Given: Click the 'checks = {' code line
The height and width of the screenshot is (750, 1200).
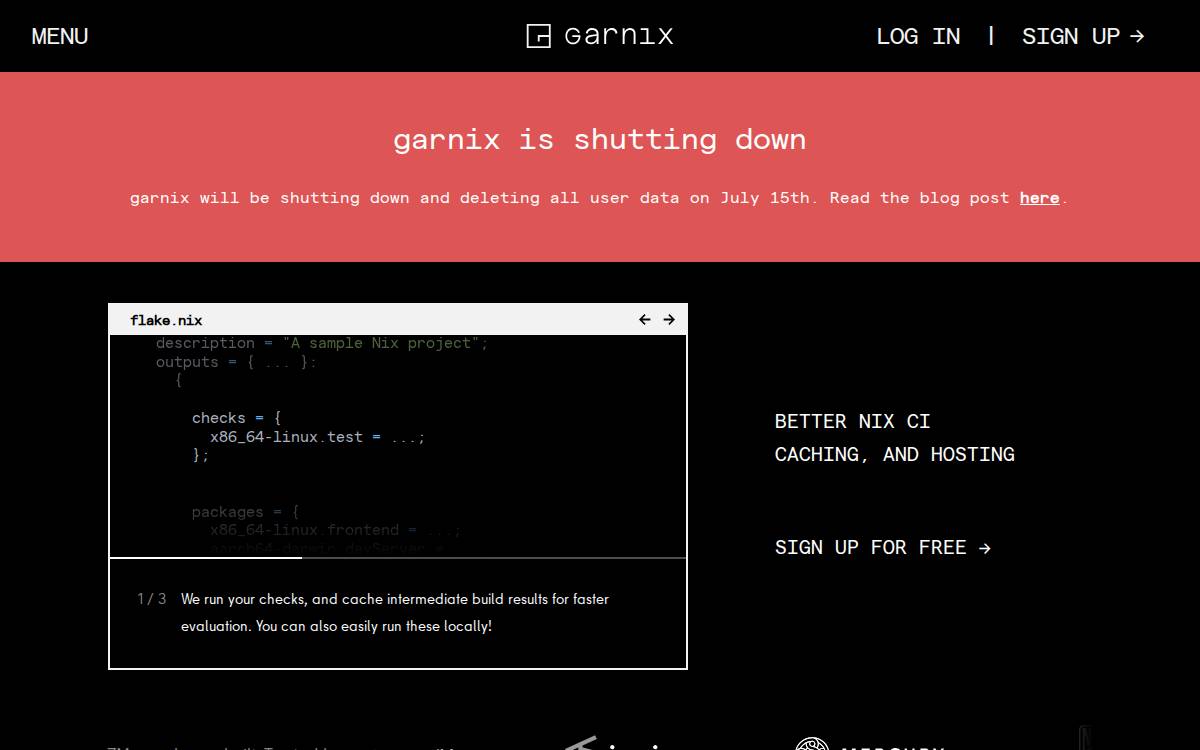Looking at the screenshot, I should pyautogui.click(x=237, y=418).
